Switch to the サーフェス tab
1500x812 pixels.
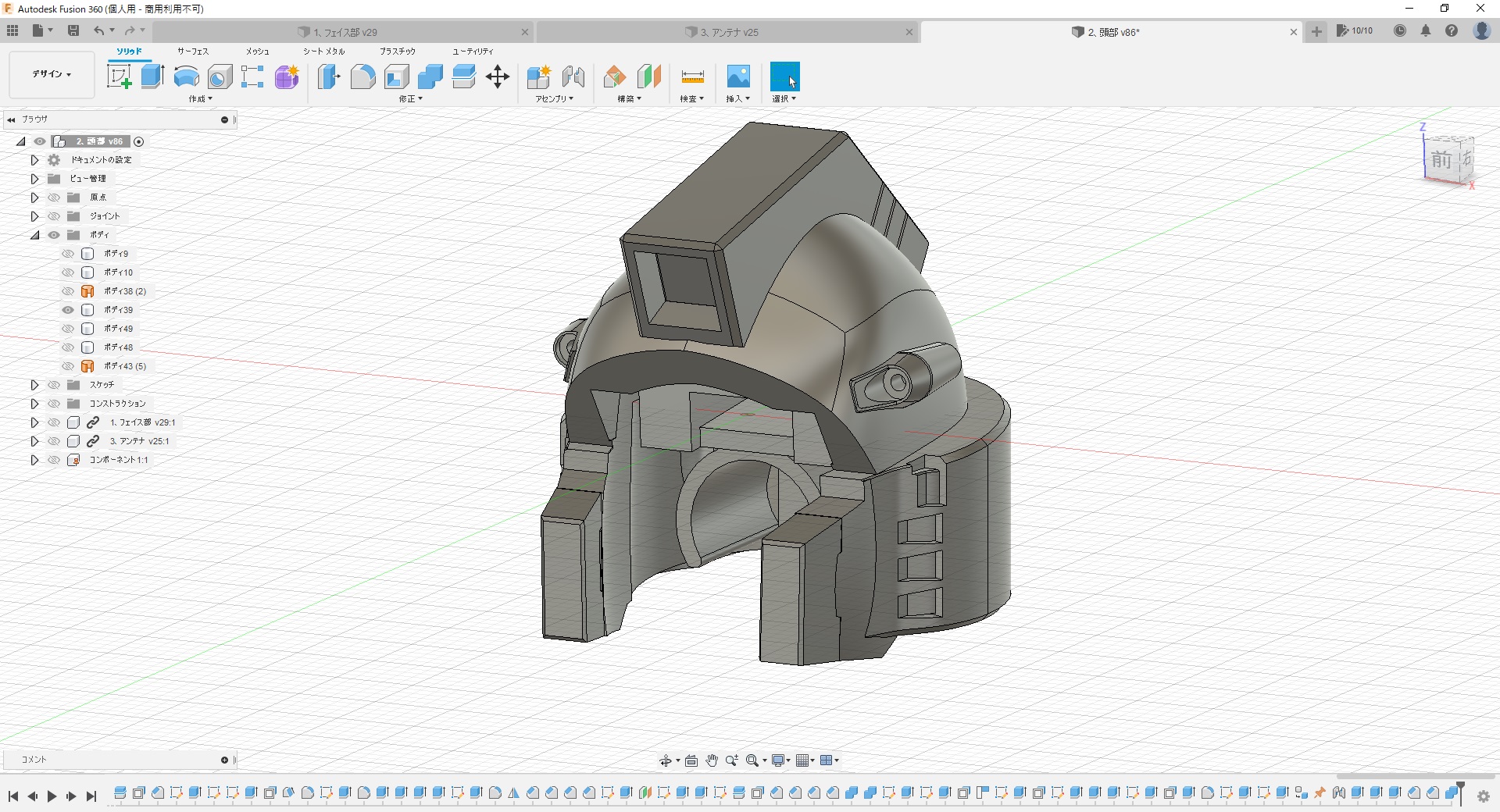(192, 52)
